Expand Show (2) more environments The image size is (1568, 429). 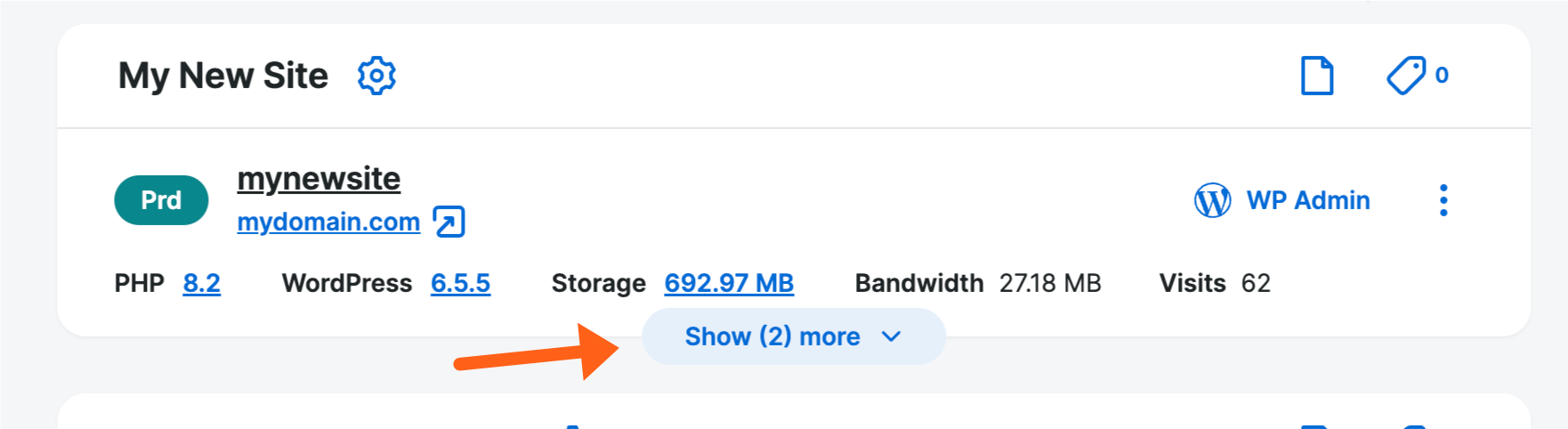coord(772,336)
